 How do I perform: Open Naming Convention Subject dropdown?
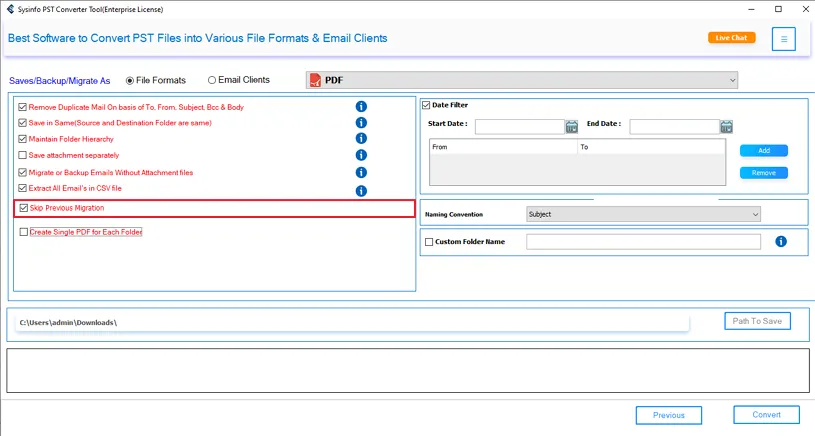tap(643, 214)
